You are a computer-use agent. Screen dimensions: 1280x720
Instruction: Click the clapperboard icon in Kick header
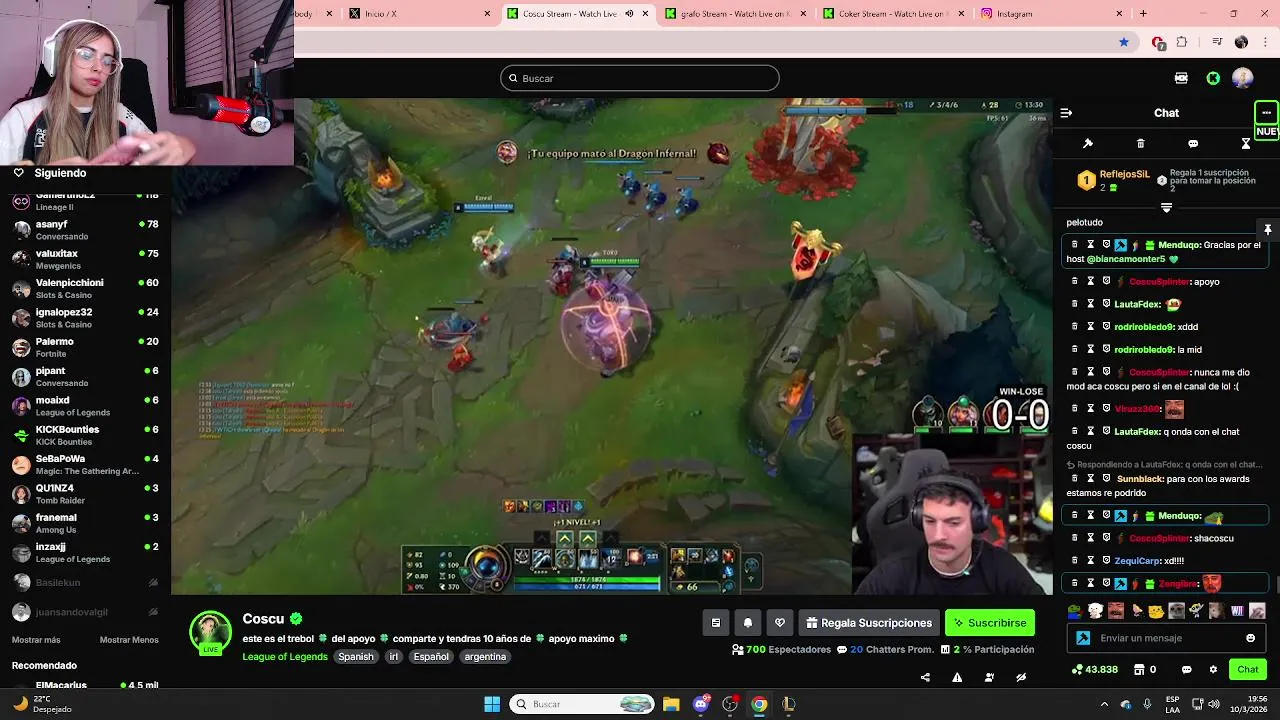tap(1181, 78)
